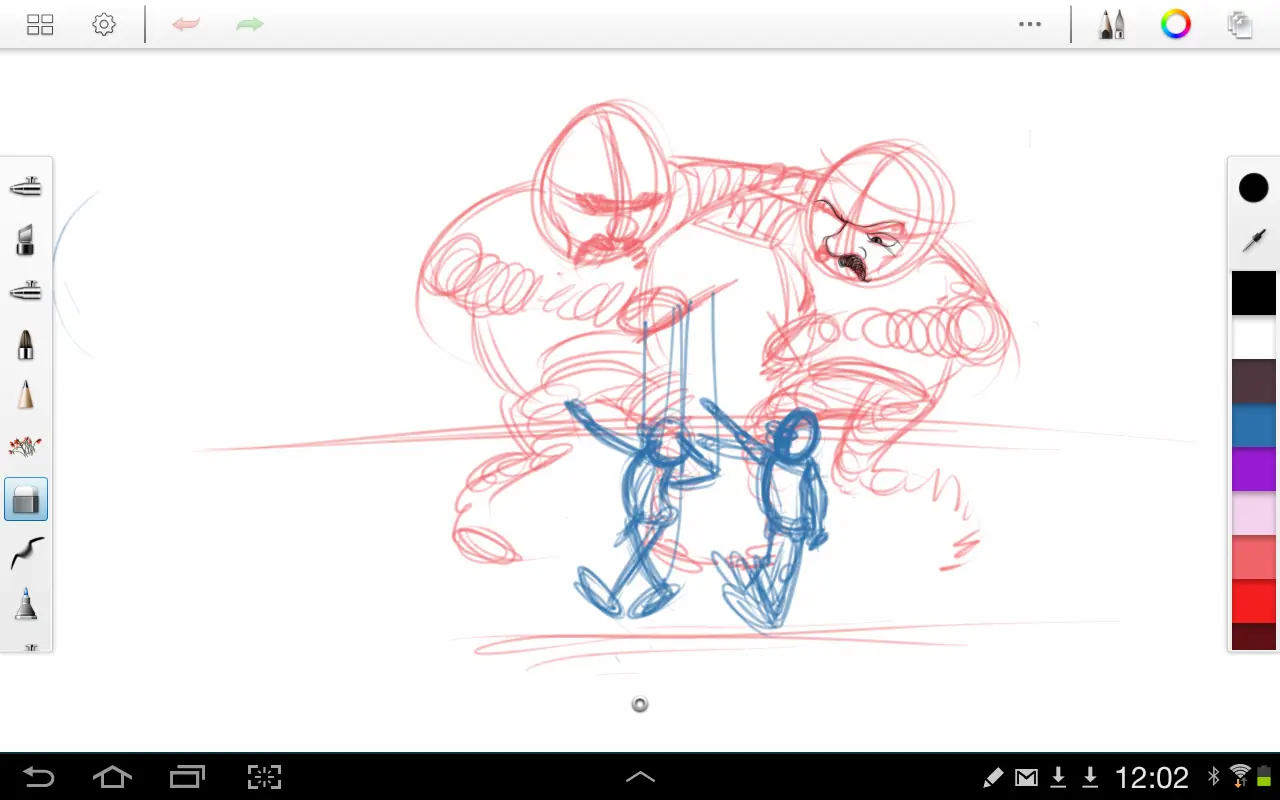
Task: Select the chisel marker brush
Action: click(x=26, y=239)
